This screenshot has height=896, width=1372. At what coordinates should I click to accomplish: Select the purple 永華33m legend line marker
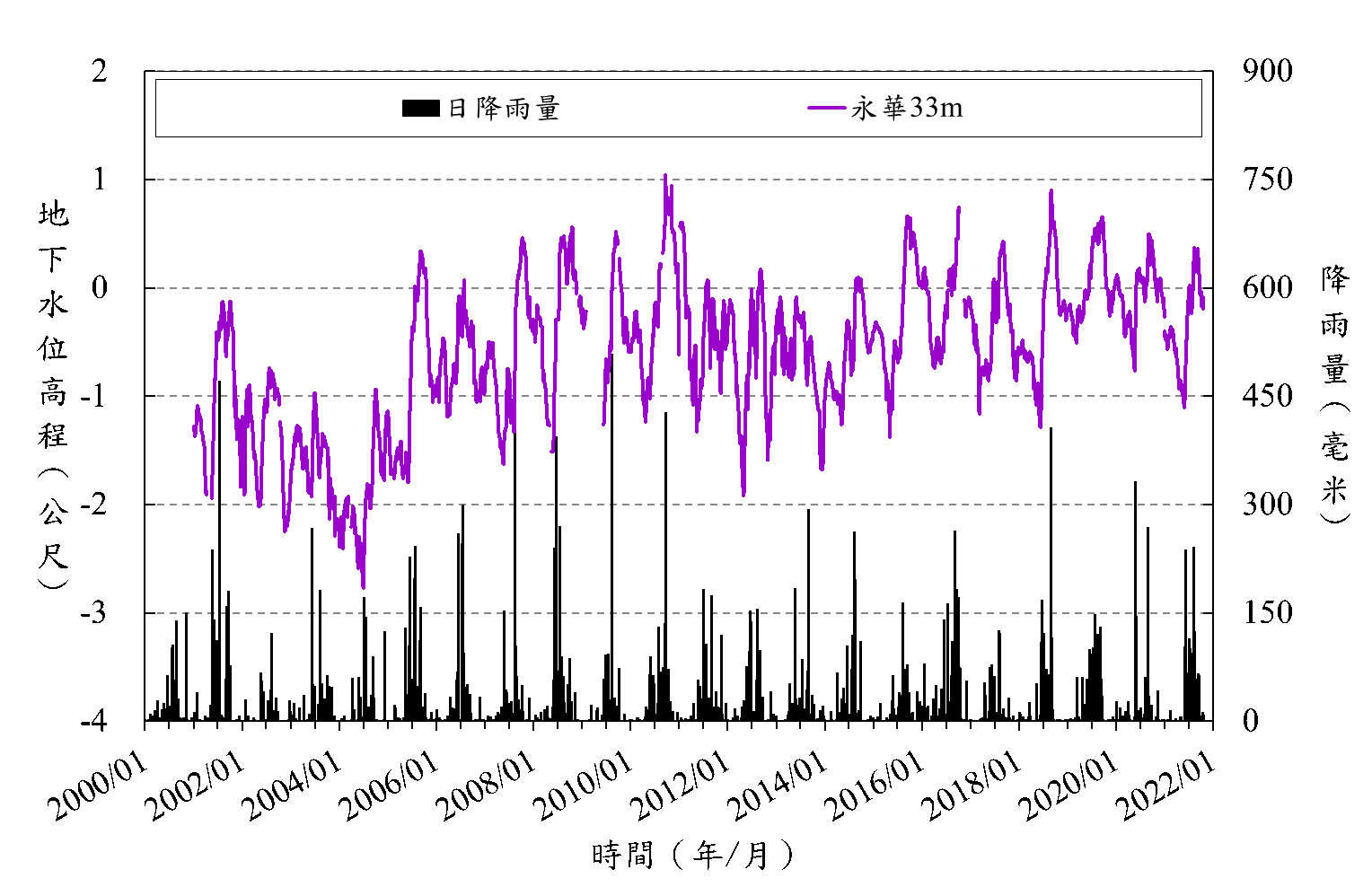826,109
